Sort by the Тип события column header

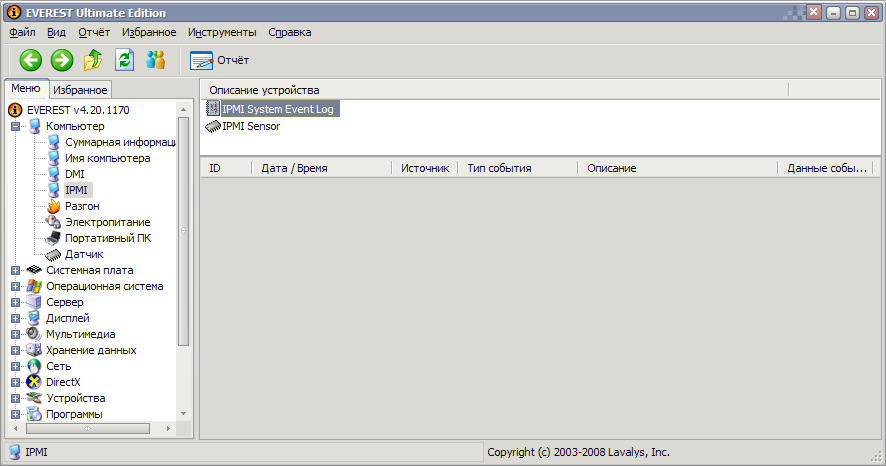coord(518,168)
